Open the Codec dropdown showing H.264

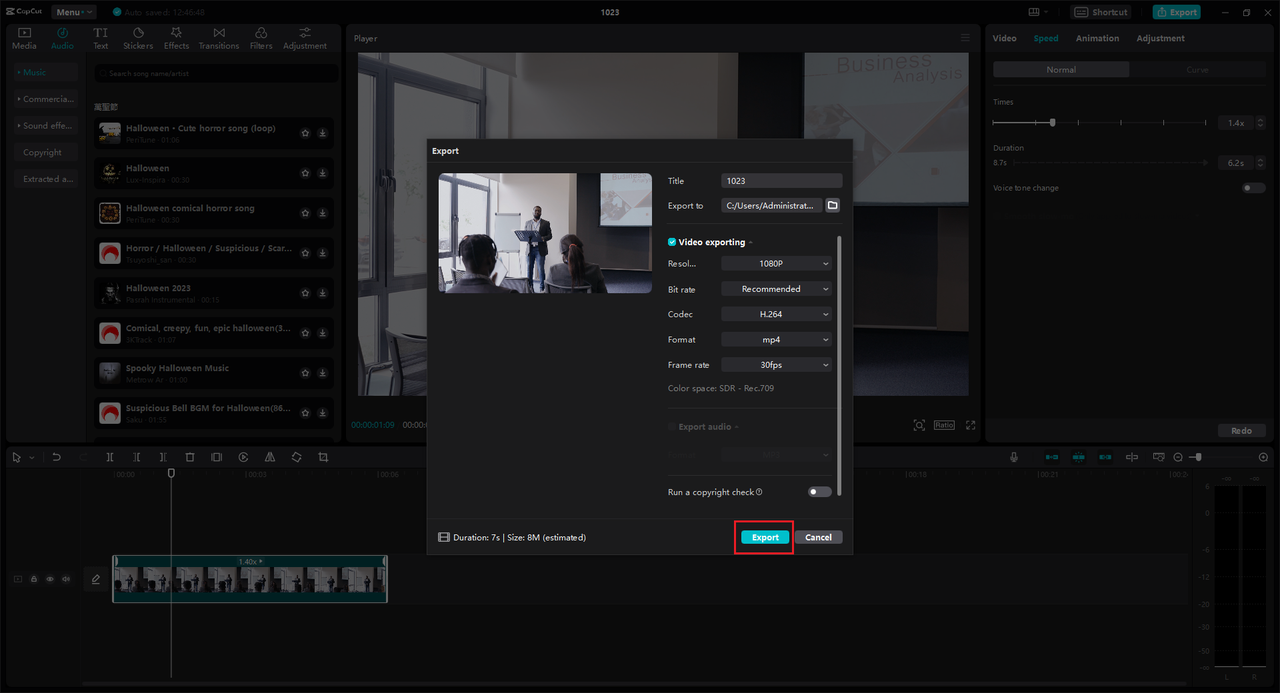click(x=776, y=314)
